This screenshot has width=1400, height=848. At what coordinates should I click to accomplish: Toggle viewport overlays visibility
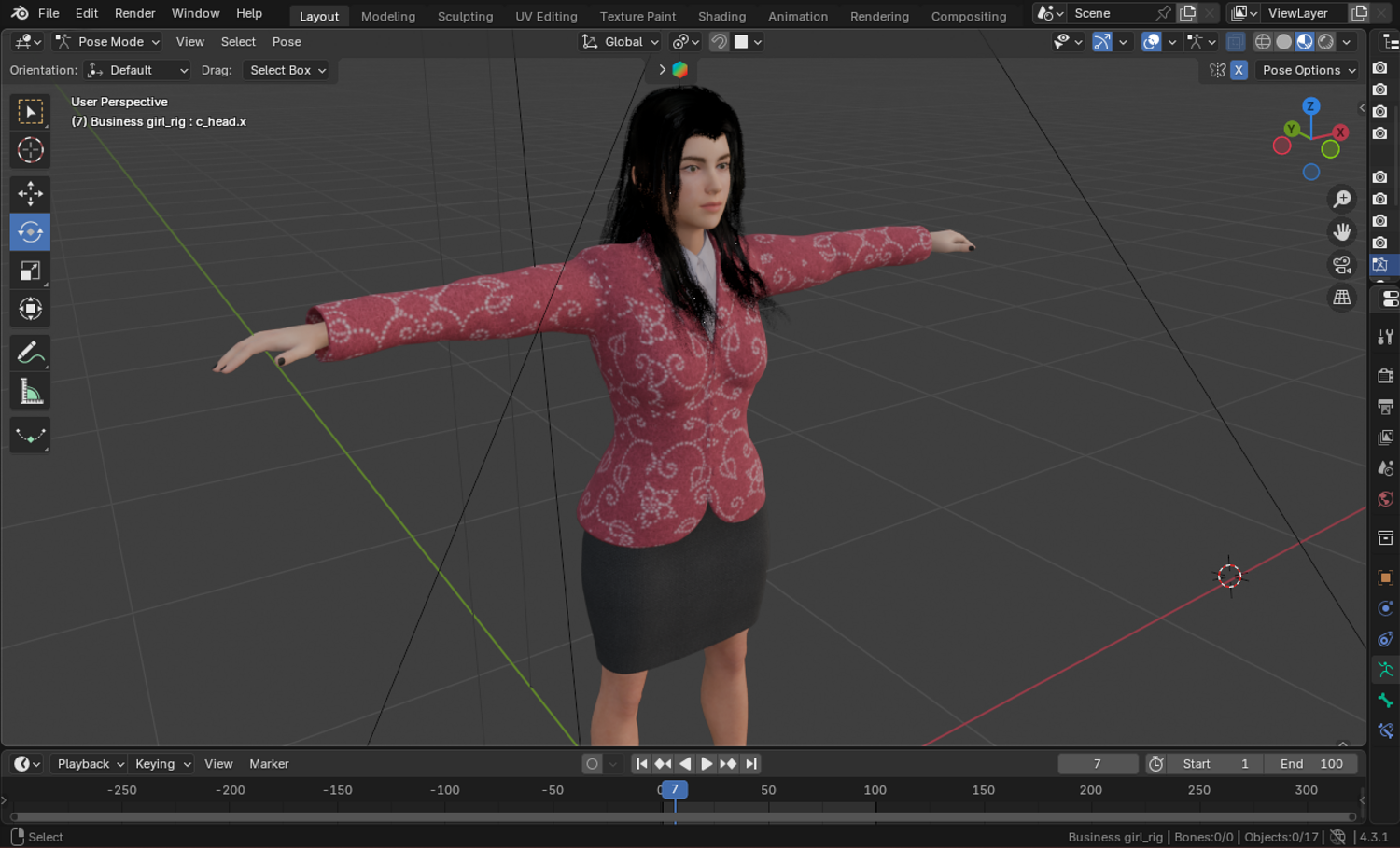tap(1152, 42)
